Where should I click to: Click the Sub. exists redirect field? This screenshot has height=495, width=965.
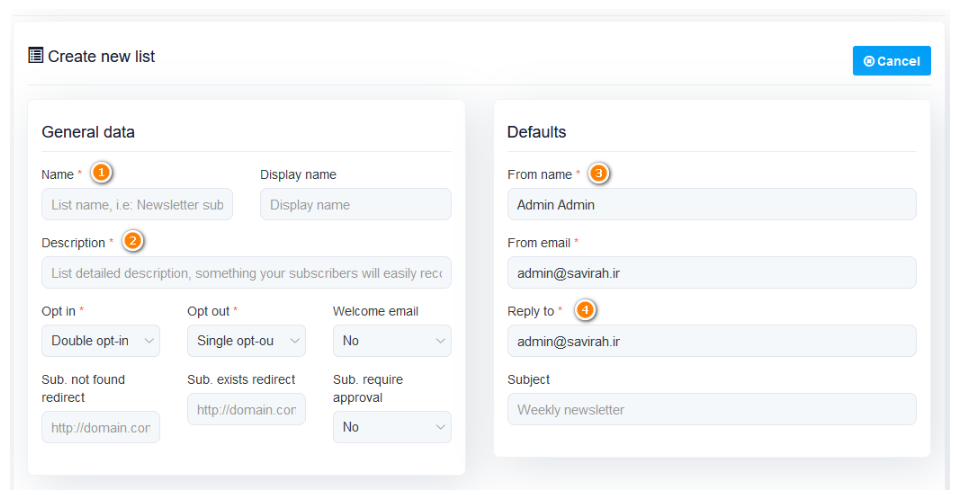[x=246, y=409]
